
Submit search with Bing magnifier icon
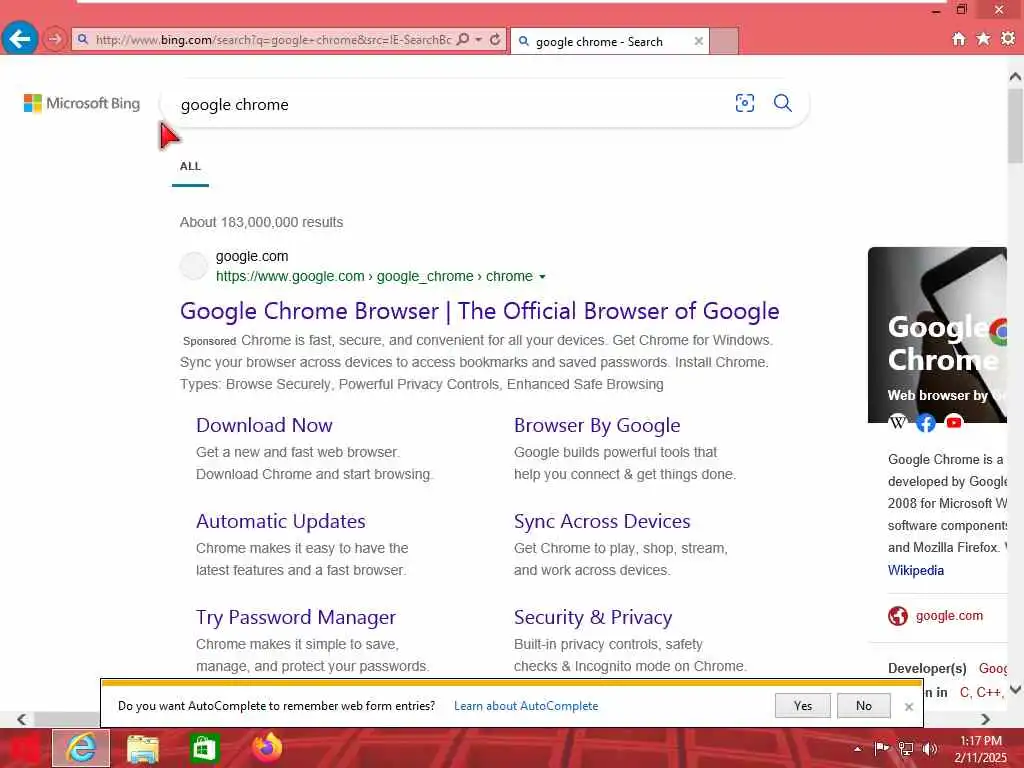(782, 103)
